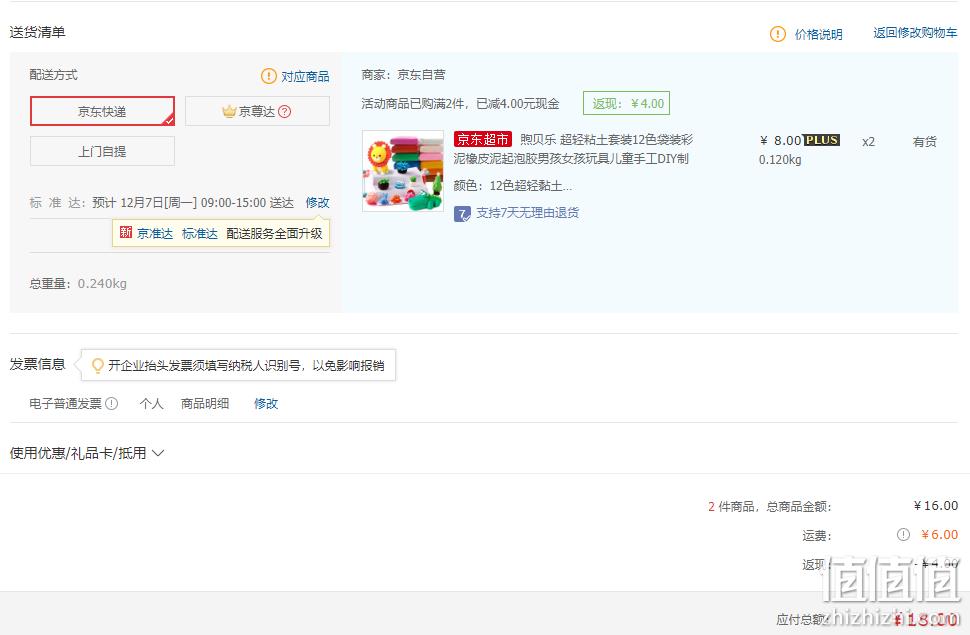Click the lightbulb icon in invoice tip
Screen dimensions: 970x635
pos(97,365)
